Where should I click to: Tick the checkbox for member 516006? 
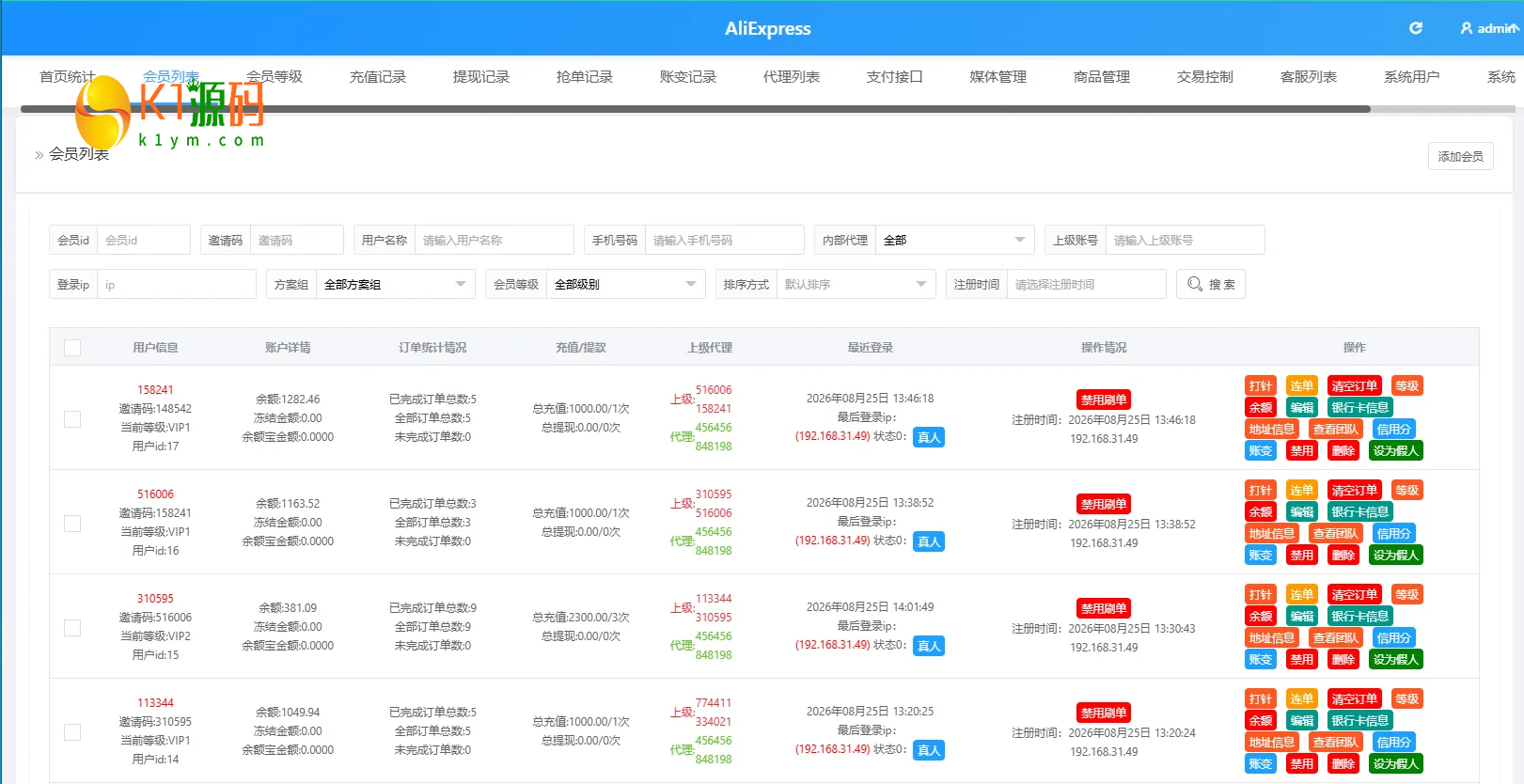(x=72, y=524)
